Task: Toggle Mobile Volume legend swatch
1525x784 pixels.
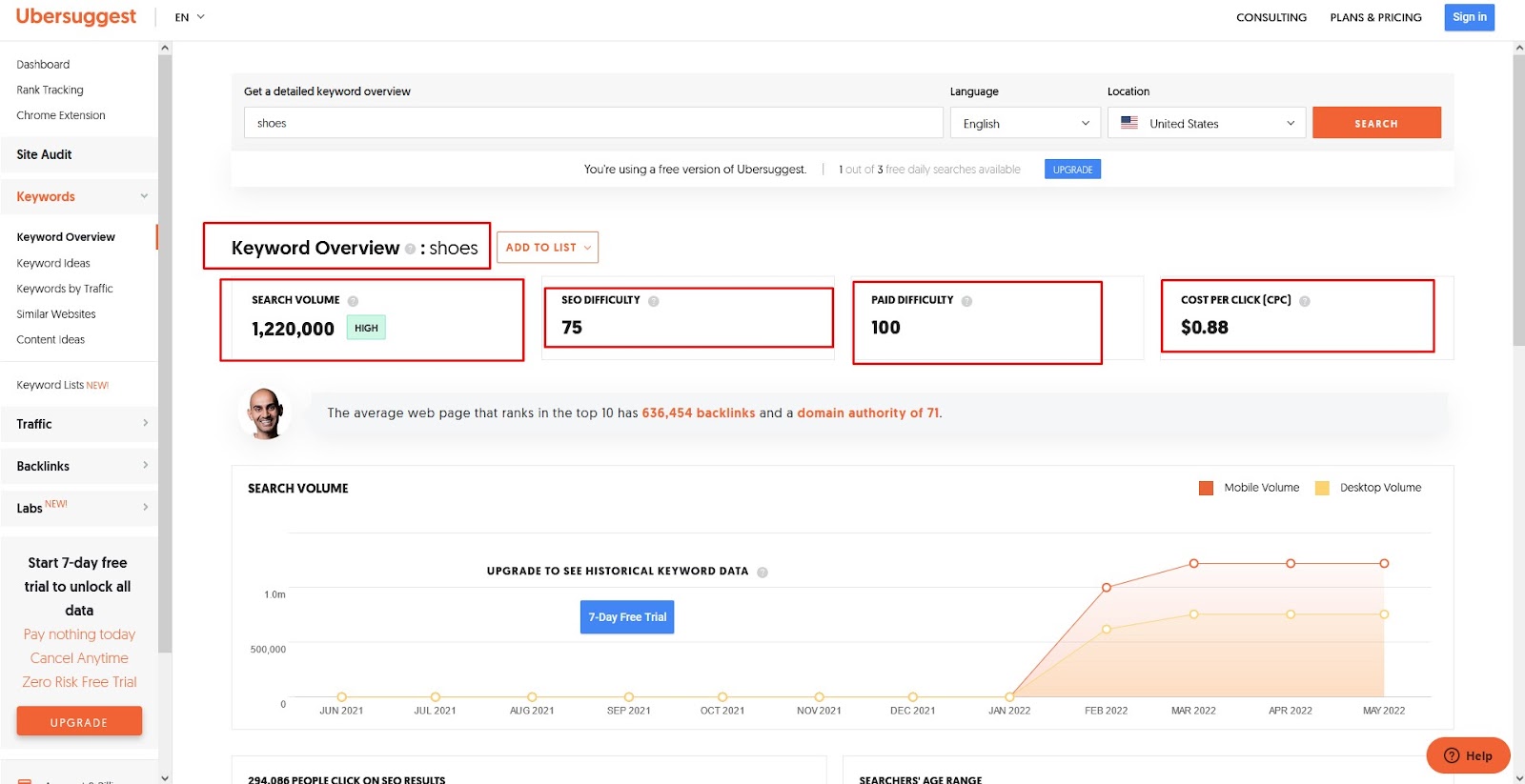Action: (x=1206, y=488)
